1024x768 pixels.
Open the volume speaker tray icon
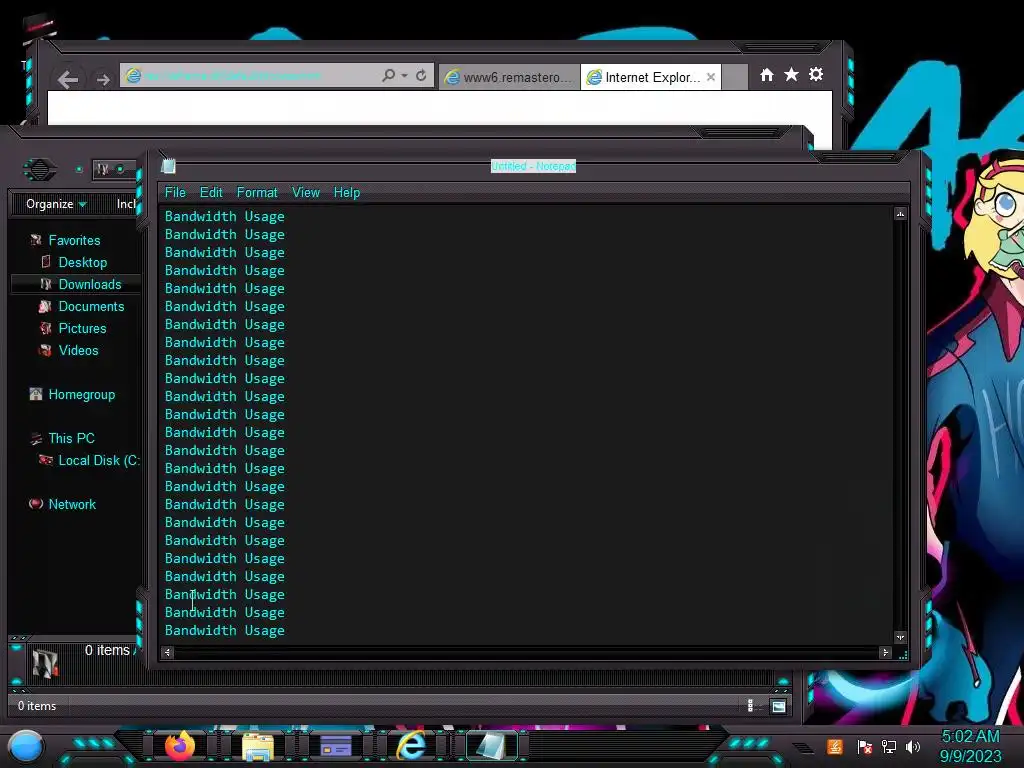[913, 746]
